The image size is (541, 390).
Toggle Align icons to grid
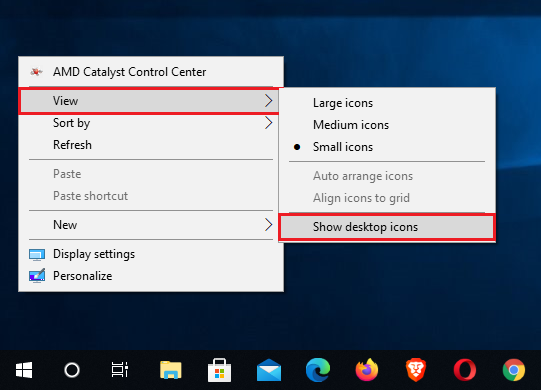387,198
